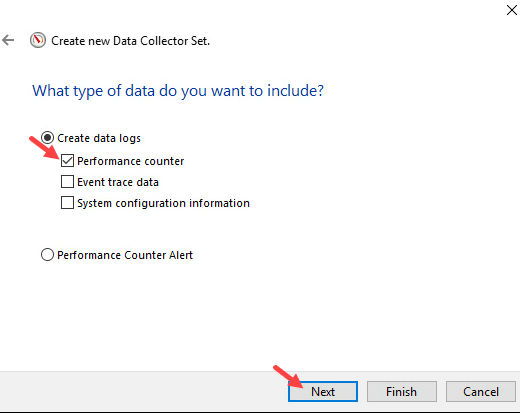
Task: Uncheck the Performance counter checkbox
Action: [x=67, y=161]
